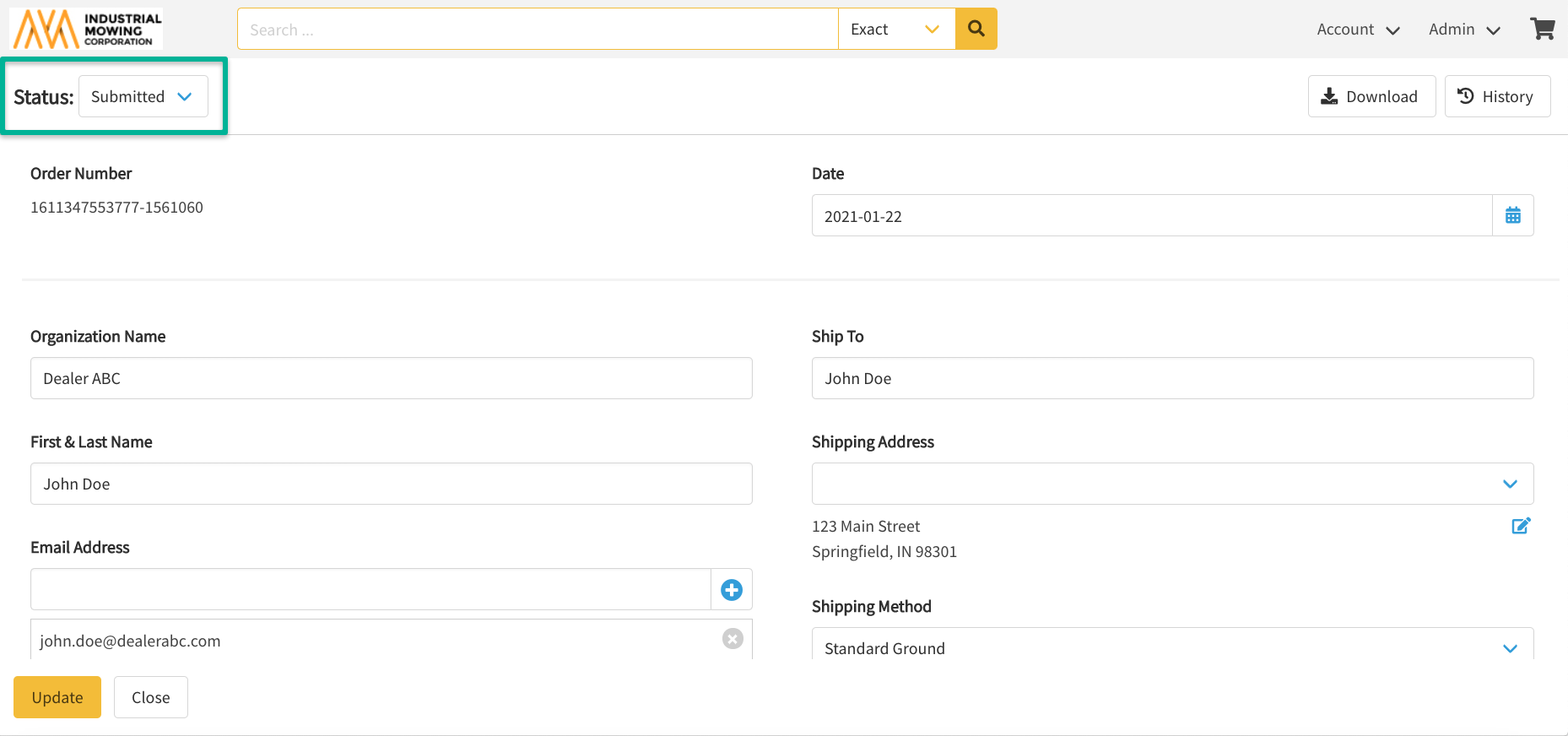This screenshot has height=736, width=1568.
Task: Expand the Shipping Address dropdown
Action: [1171, 484]
